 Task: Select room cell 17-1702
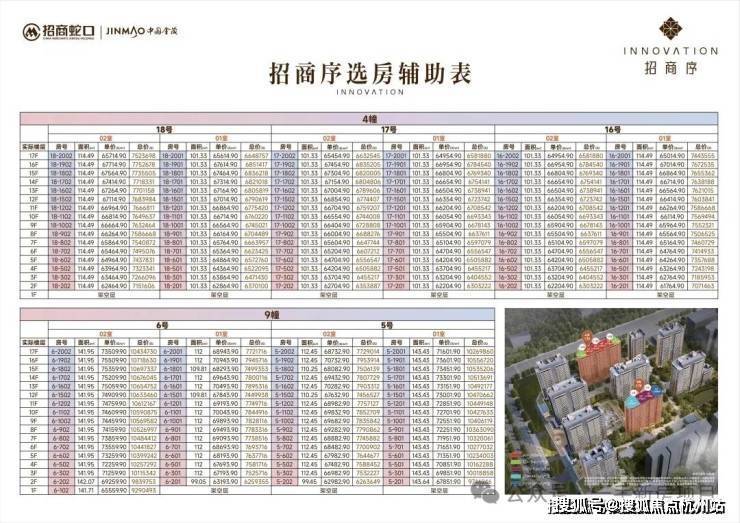[285, 182]
